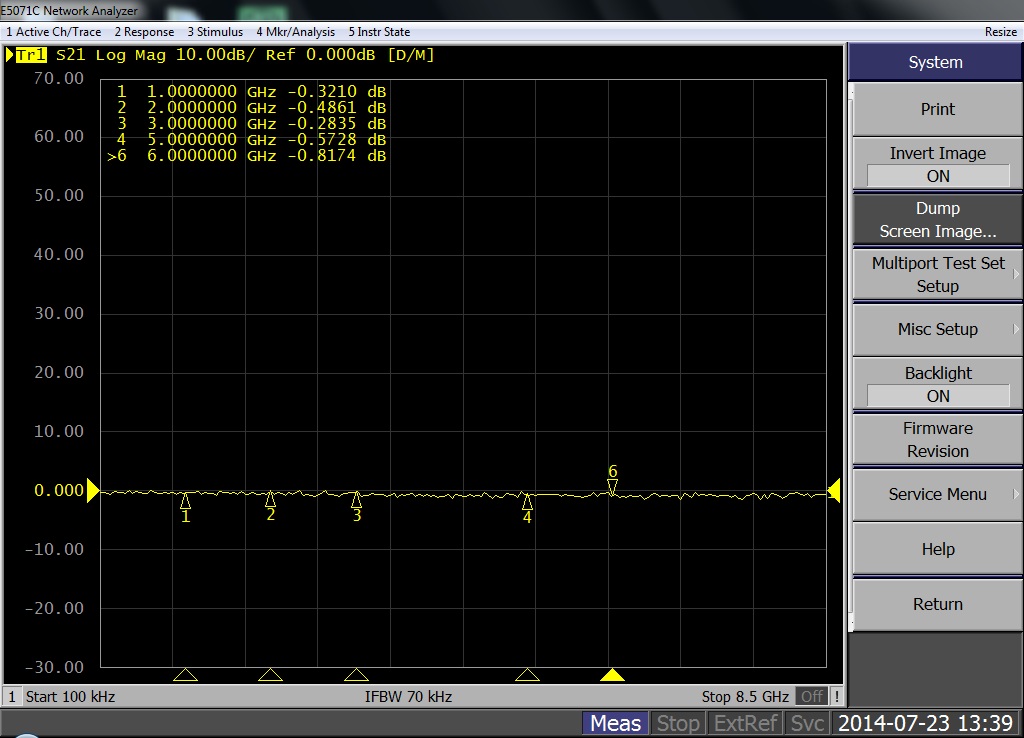This screenshot has width=1024, height=738.
Task: Open the Mkr/Analysis menu
Action: [295, 32]
